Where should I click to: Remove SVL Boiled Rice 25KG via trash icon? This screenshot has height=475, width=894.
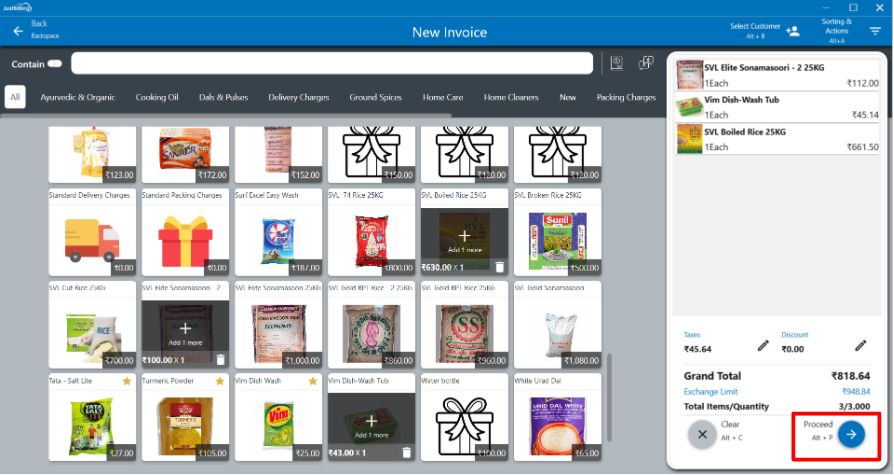tap(500, 267)
